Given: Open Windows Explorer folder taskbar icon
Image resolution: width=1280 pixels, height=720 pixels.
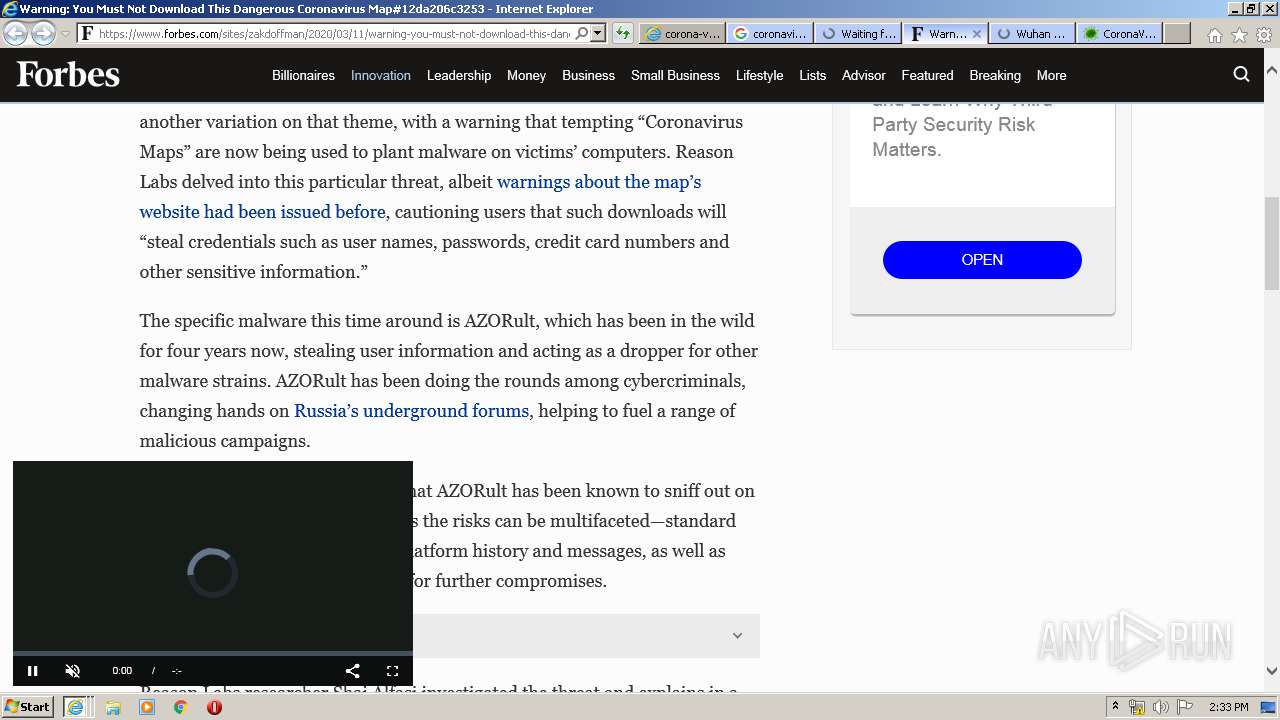Looking at the screenshot, I should pos(113,707).
